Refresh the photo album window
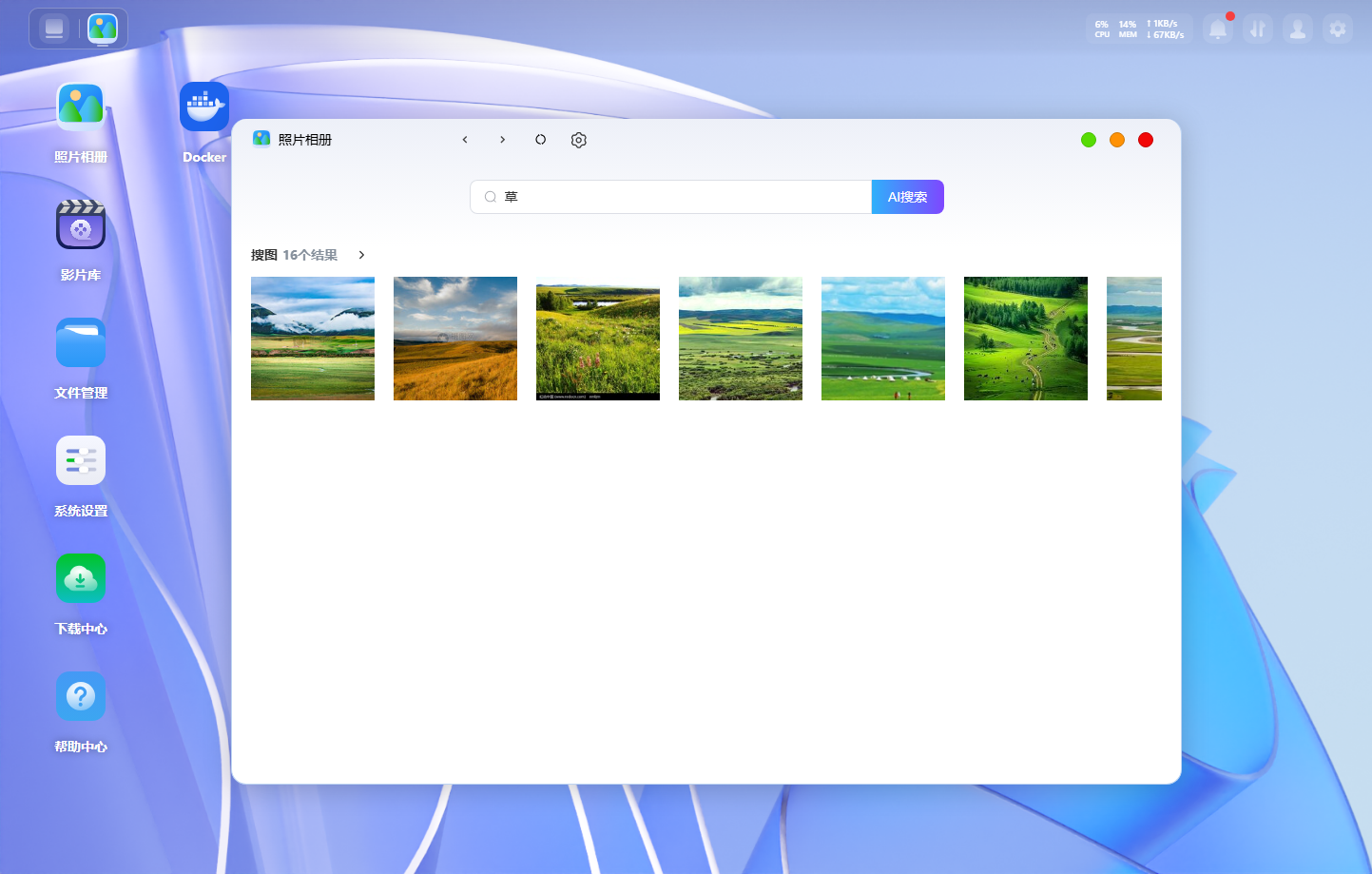 (x=541, y=140)
